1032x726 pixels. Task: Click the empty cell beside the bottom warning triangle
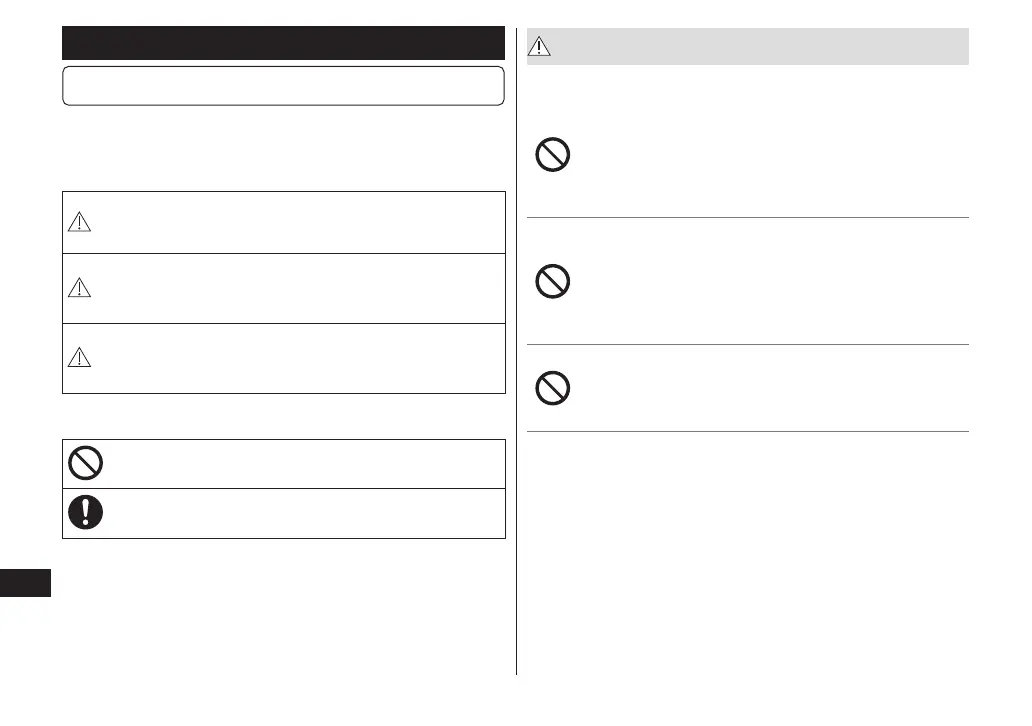pos(300,358)
